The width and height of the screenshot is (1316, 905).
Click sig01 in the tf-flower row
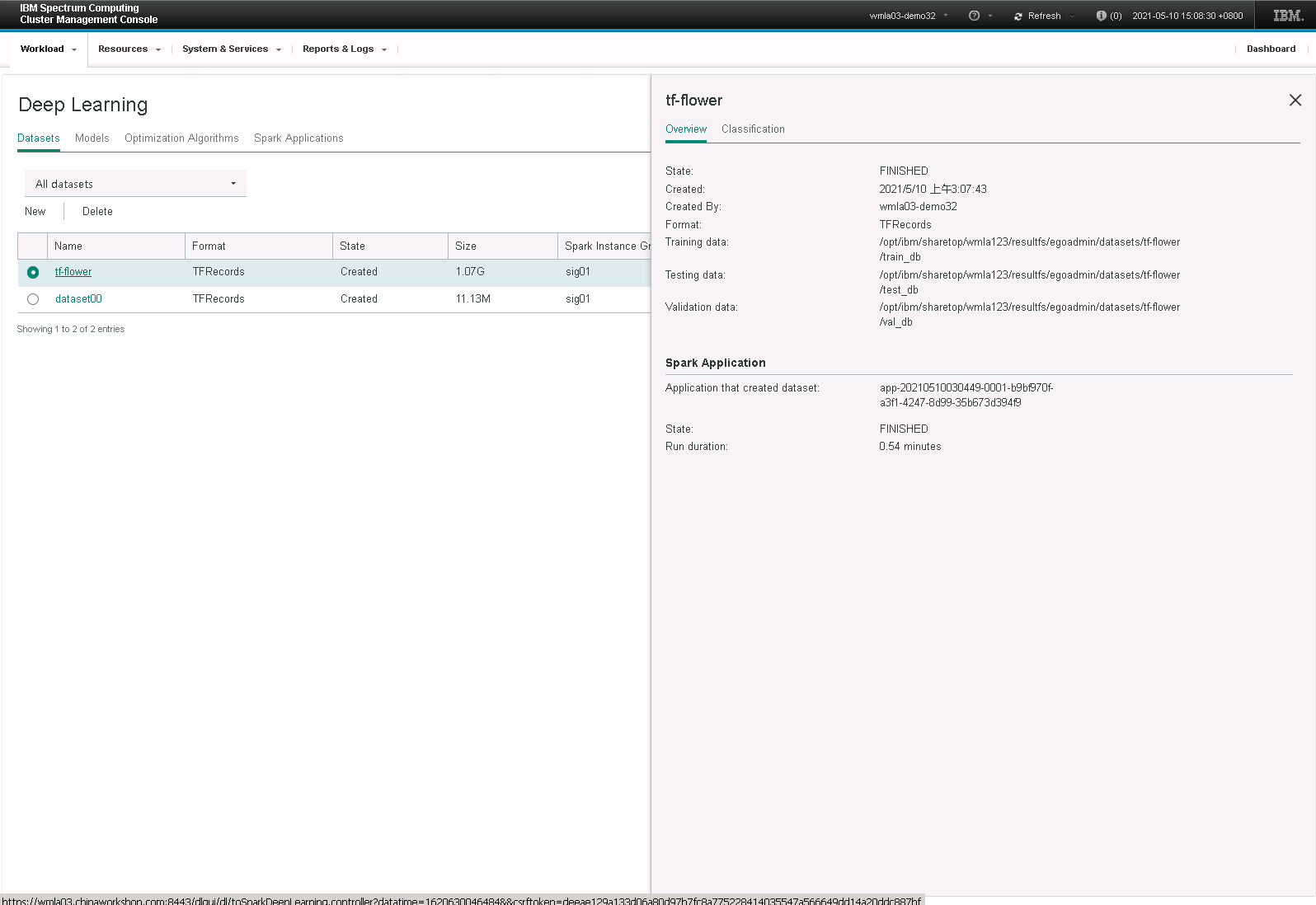[x=578, y=272]
